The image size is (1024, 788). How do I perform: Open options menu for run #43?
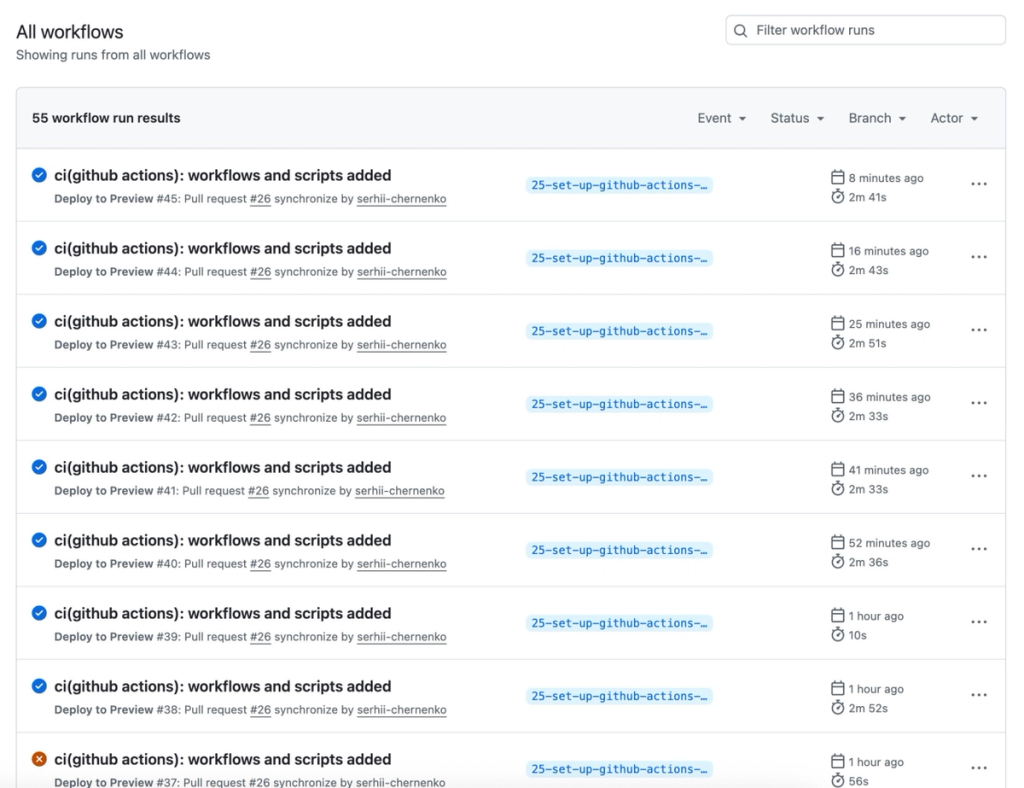click(x=979, y=330)
